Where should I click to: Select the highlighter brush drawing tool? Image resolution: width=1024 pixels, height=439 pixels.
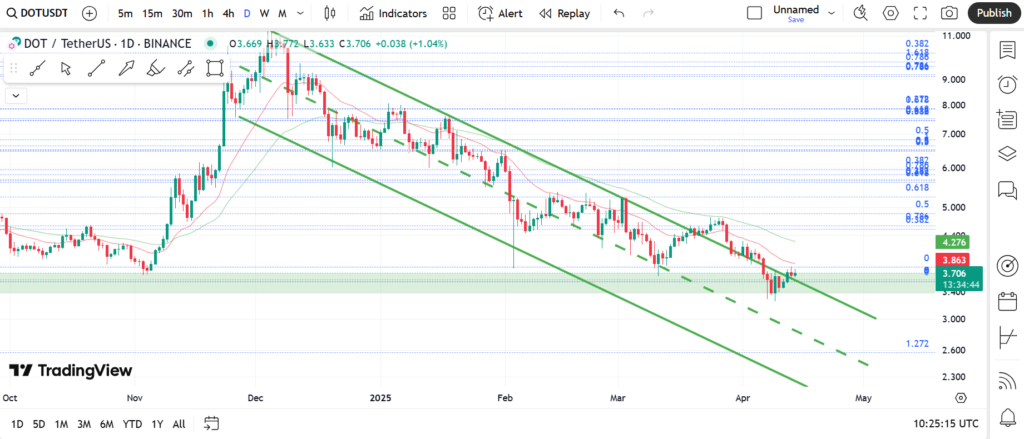(155, 68)
